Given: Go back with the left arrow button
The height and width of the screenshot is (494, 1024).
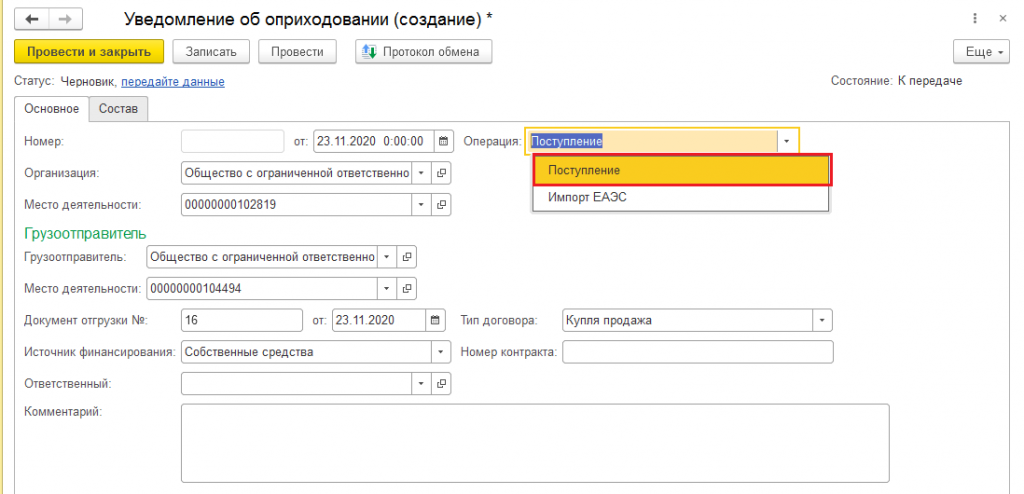Looking at the screenshot, I should point(32,20).
